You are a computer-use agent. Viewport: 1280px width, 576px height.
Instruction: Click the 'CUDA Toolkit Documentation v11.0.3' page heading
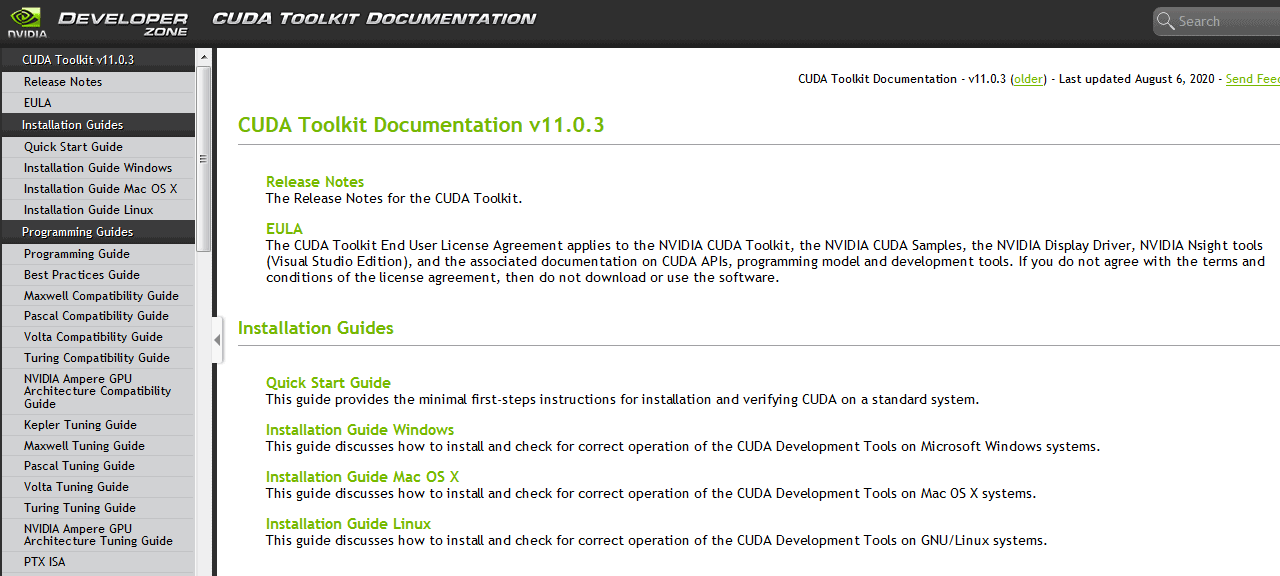coord(421,125)
